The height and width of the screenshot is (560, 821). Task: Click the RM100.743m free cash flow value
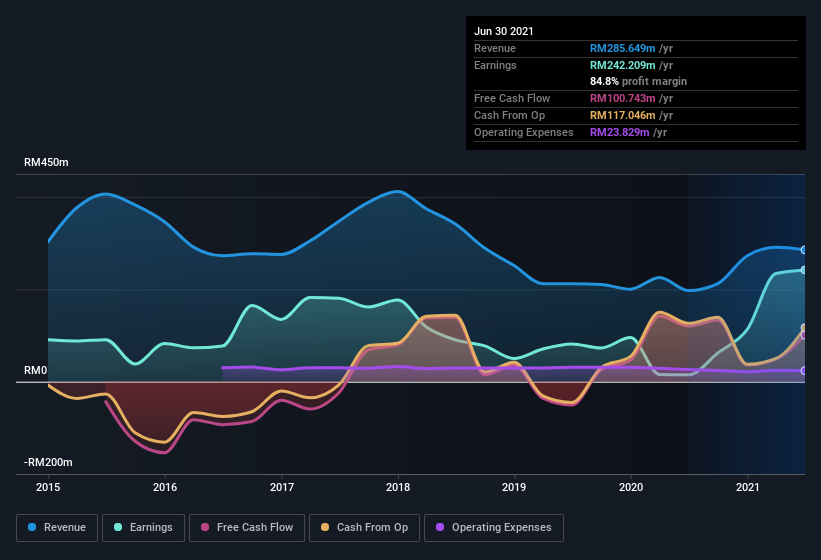pyautogui.click(x=622, y=98)
